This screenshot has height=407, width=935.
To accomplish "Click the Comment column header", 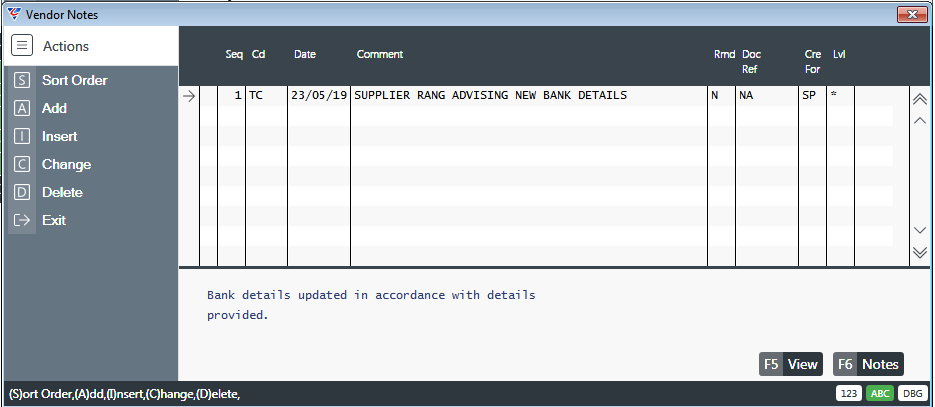I will pos(380,54).
